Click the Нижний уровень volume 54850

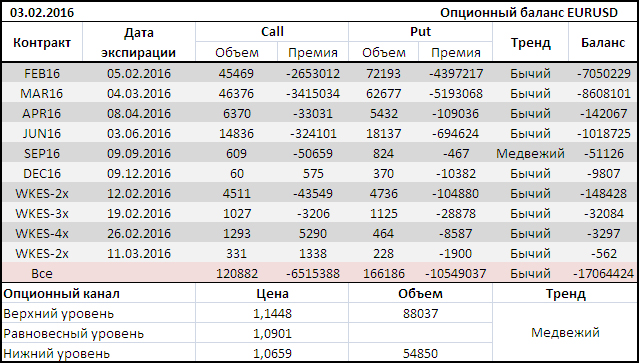tap(420, 353)
